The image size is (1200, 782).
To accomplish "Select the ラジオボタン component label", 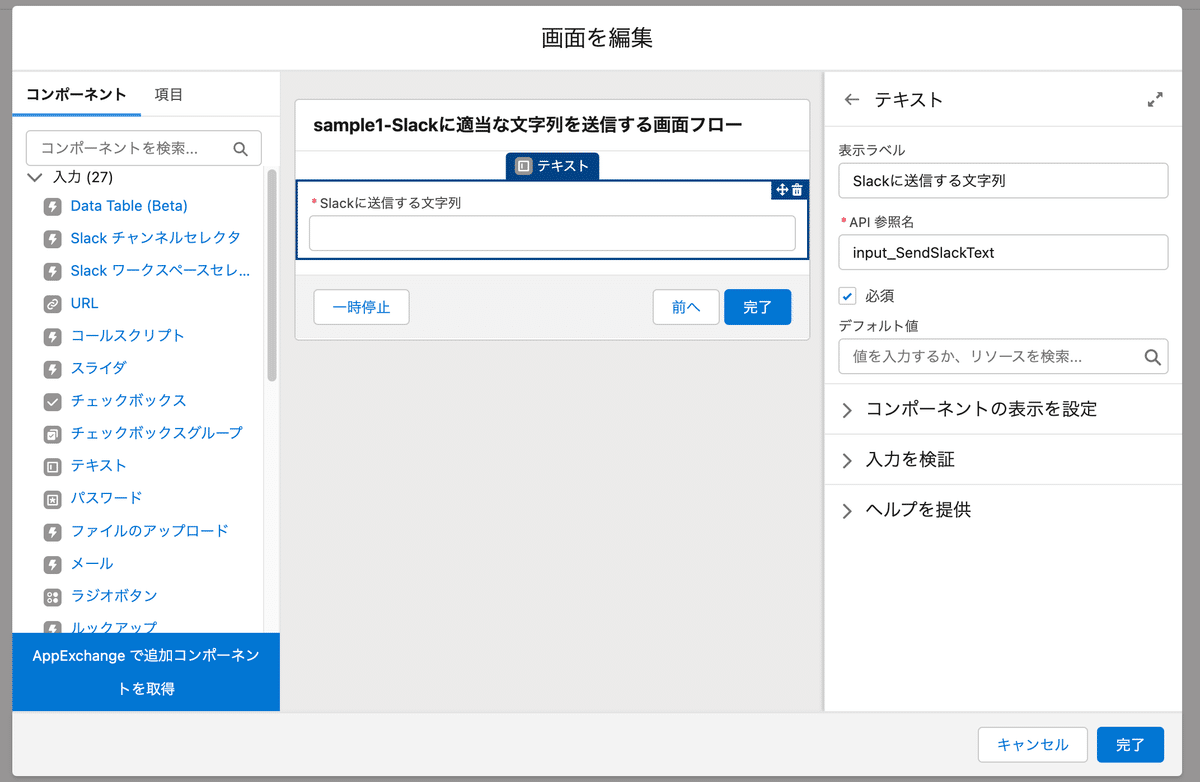I will click(114, 596).
